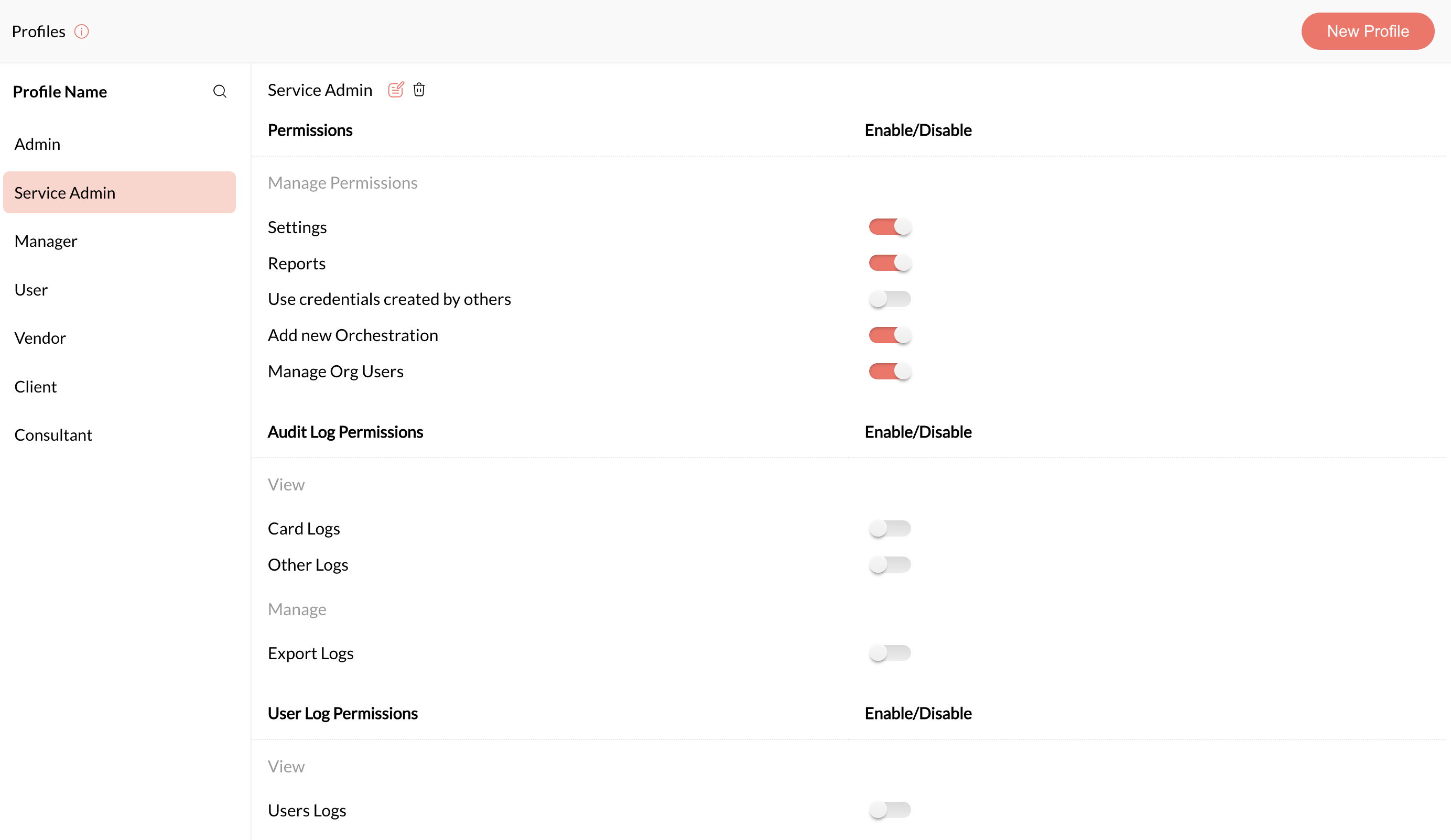Choose the Vendor profile
This screenshot has height=840, width=1451.
tap(40, 338)
